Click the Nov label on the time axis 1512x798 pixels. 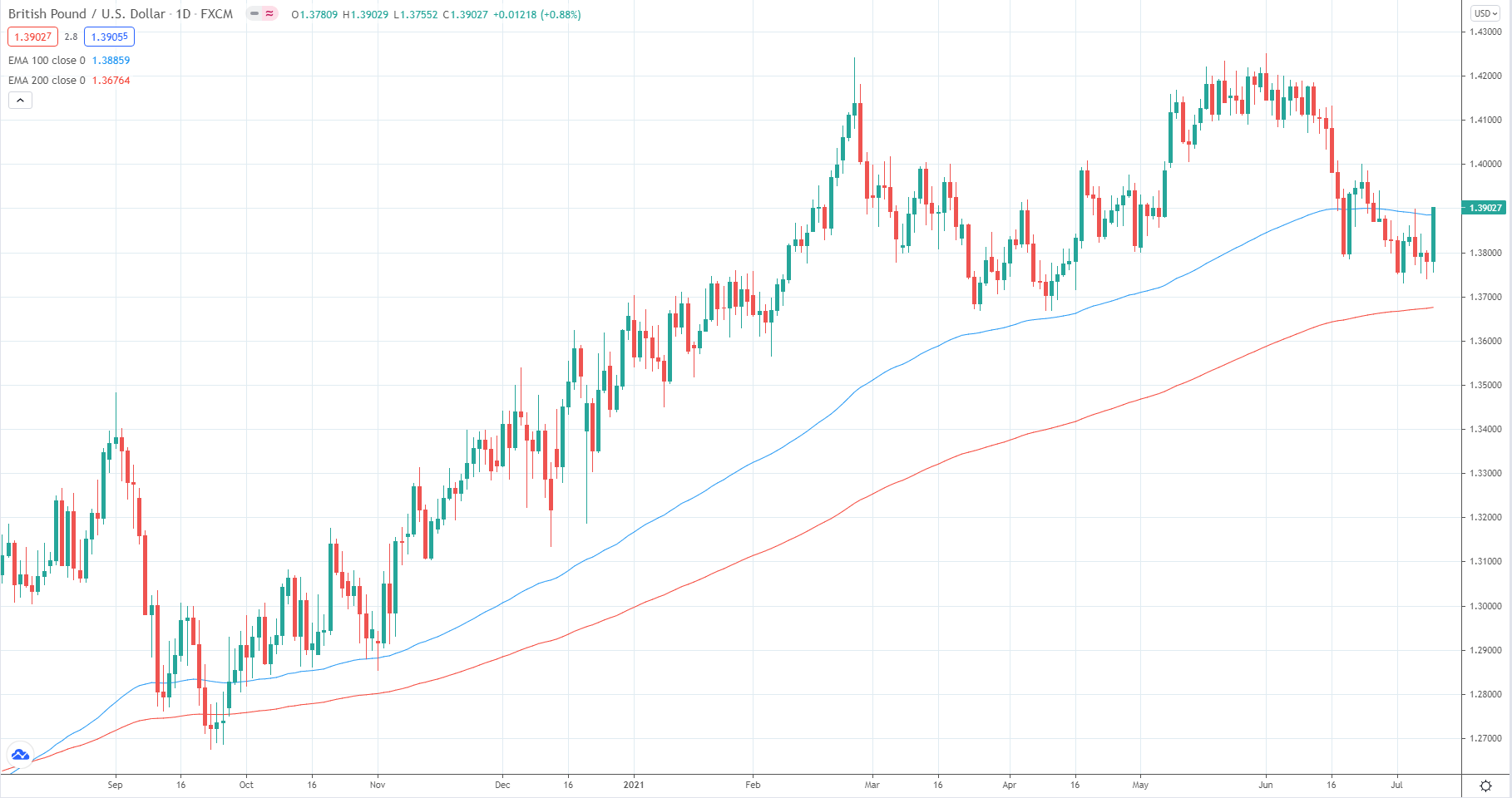(378, 785)
